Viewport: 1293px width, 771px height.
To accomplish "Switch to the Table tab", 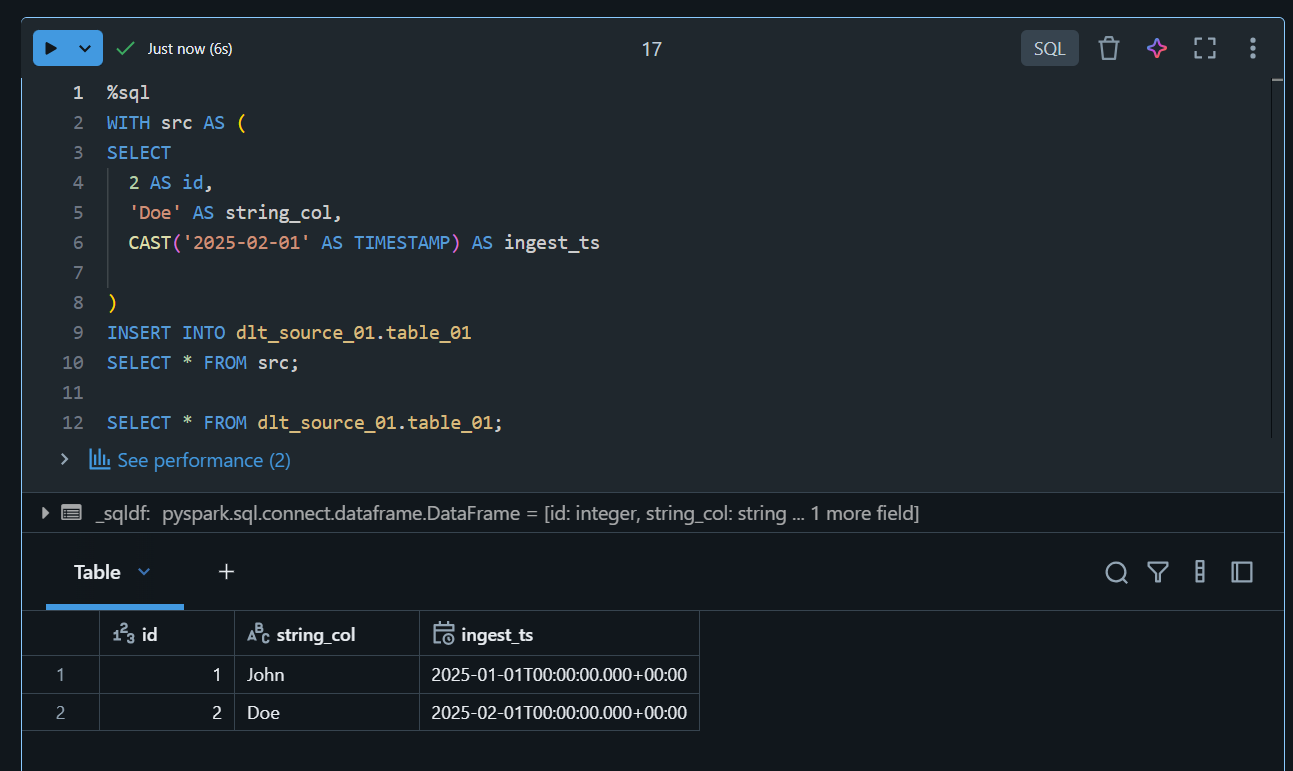I will point(96,572).
